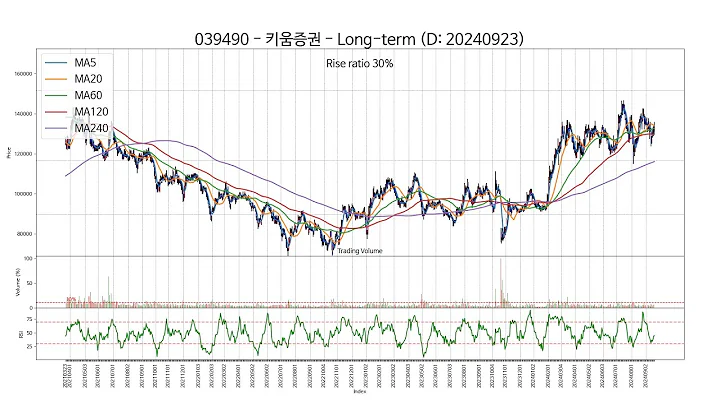Click the dark red MA120 legend line swatch

56,112
